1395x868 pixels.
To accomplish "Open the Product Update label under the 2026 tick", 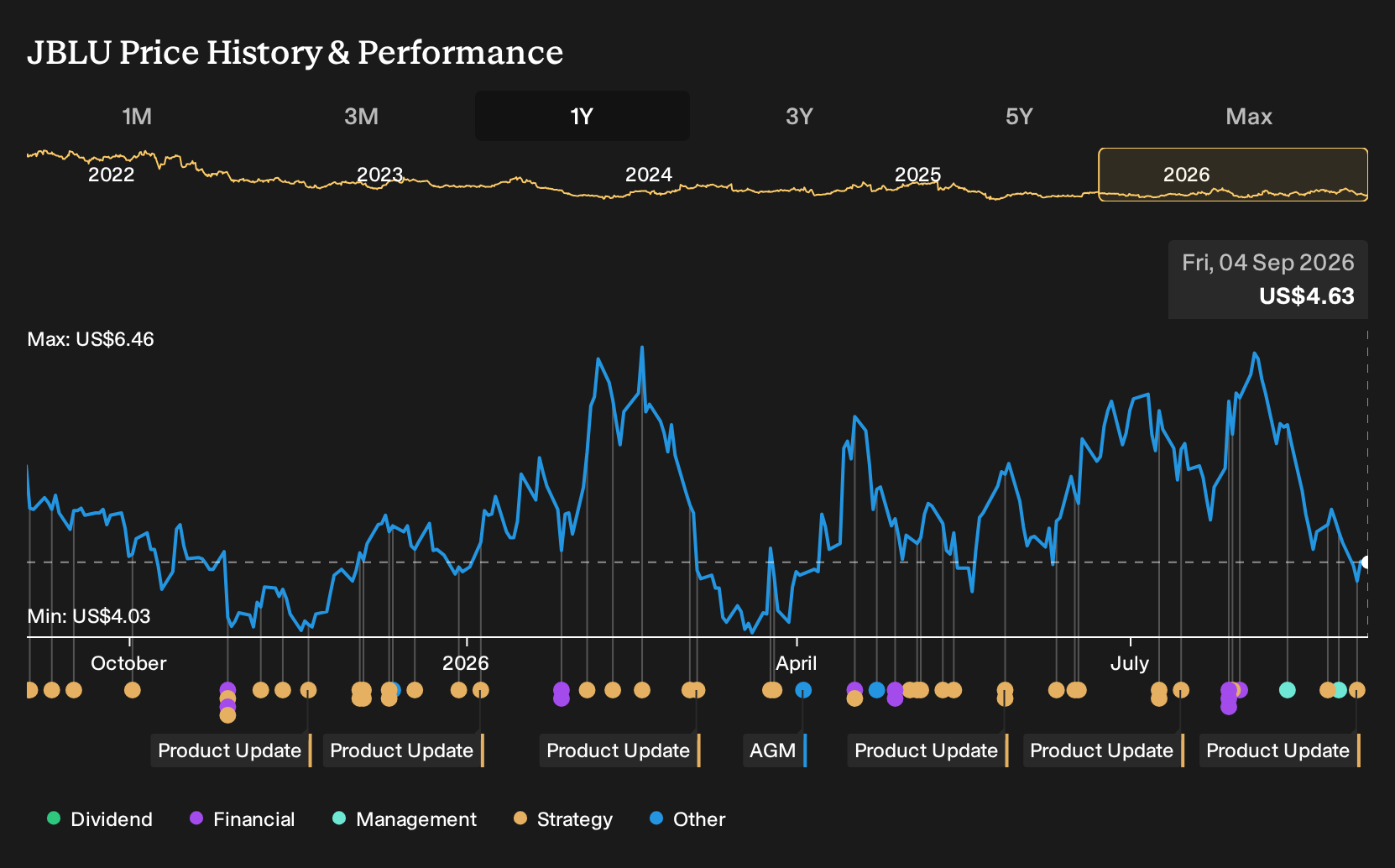I will coord(404,750).
